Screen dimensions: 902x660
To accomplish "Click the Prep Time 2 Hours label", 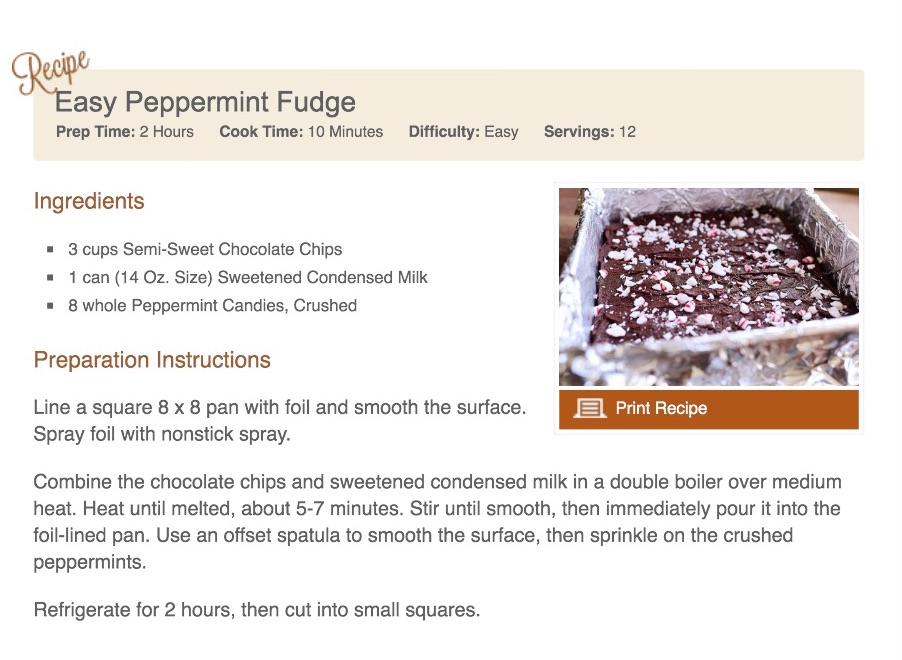I will tap(125, 132).
